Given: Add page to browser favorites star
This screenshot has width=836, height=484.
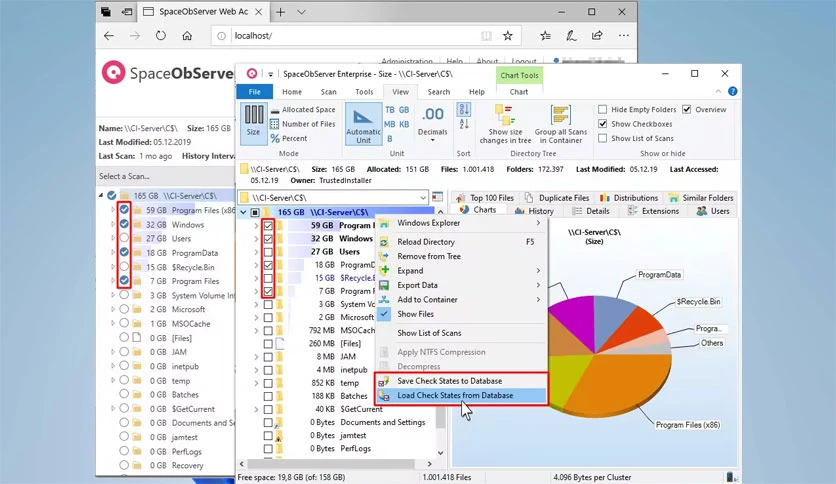Looking at the screenshot, I should [508, 36].
